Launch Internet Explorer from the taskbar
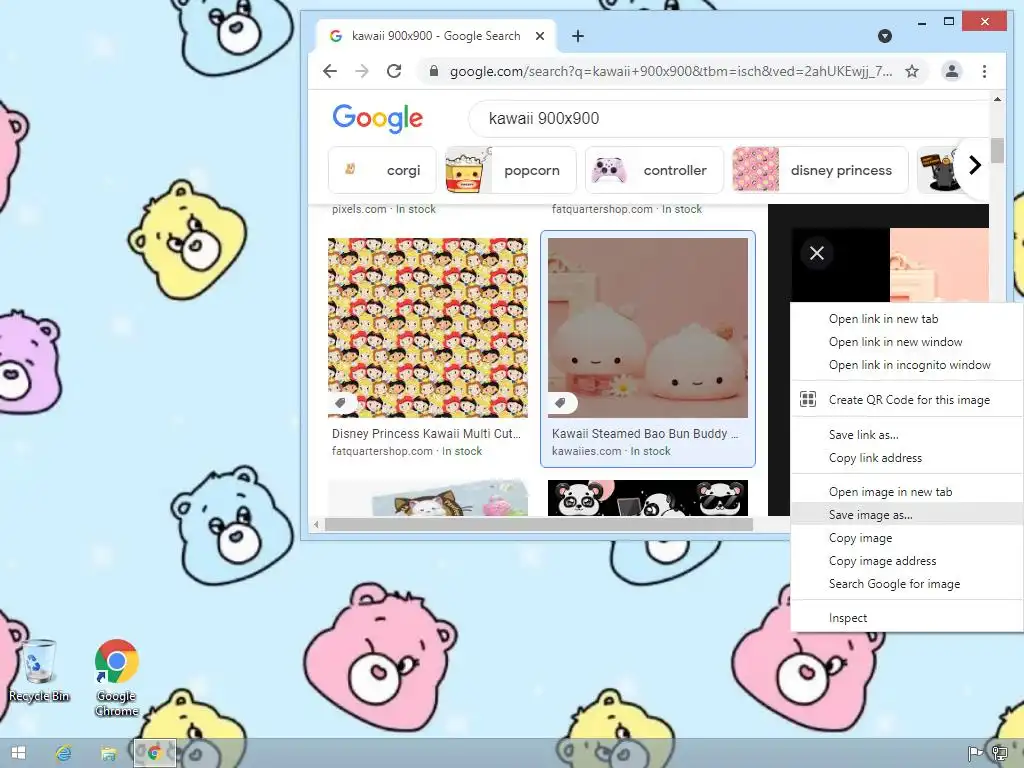 pyautogui.click(x=63, y=753)
